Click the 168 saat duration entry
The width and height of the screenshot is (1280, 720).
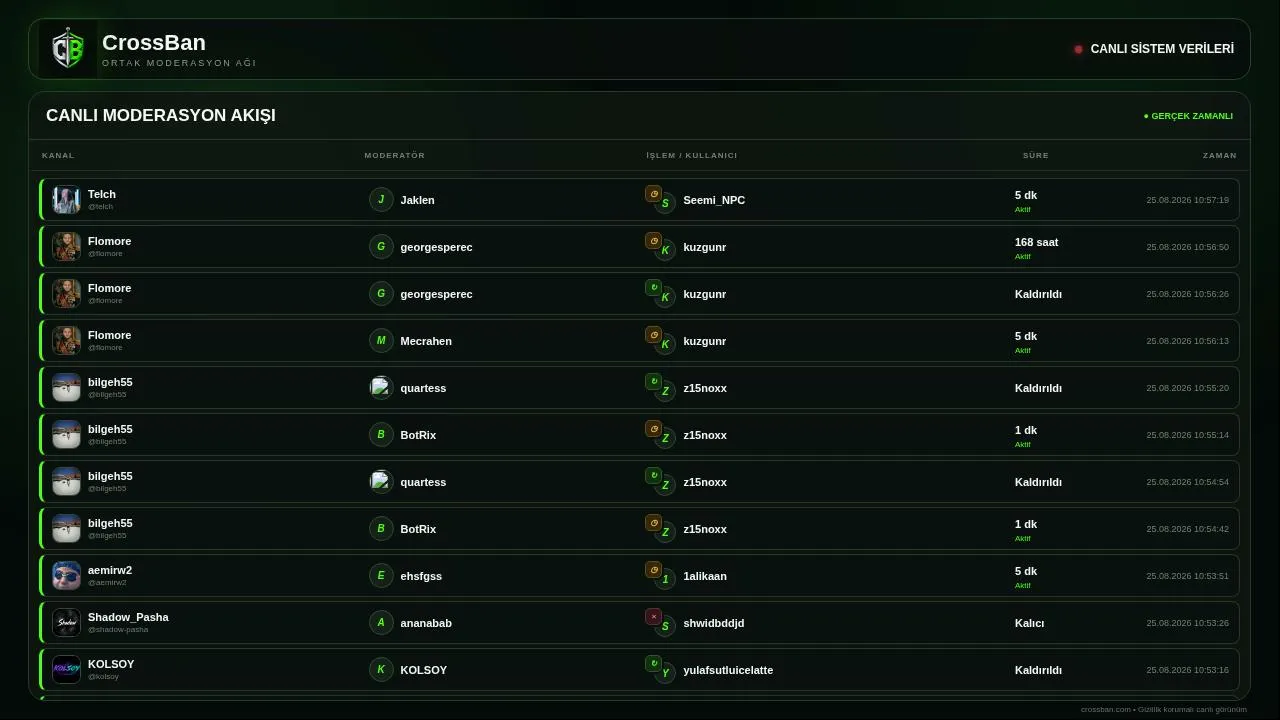(x=1036, y=242)
